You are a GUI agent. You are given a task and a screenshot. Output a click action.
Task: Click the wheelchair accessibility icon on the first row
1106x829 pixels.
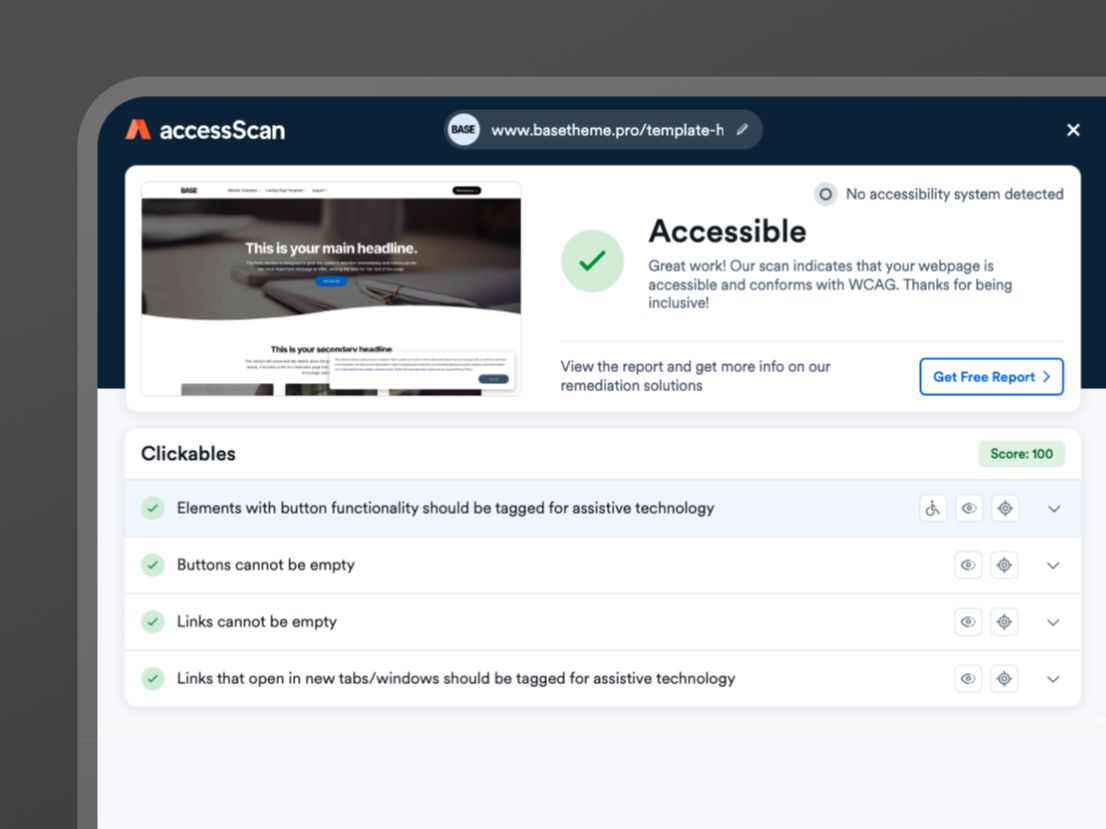pyautogui.click(x=933, y=508)
